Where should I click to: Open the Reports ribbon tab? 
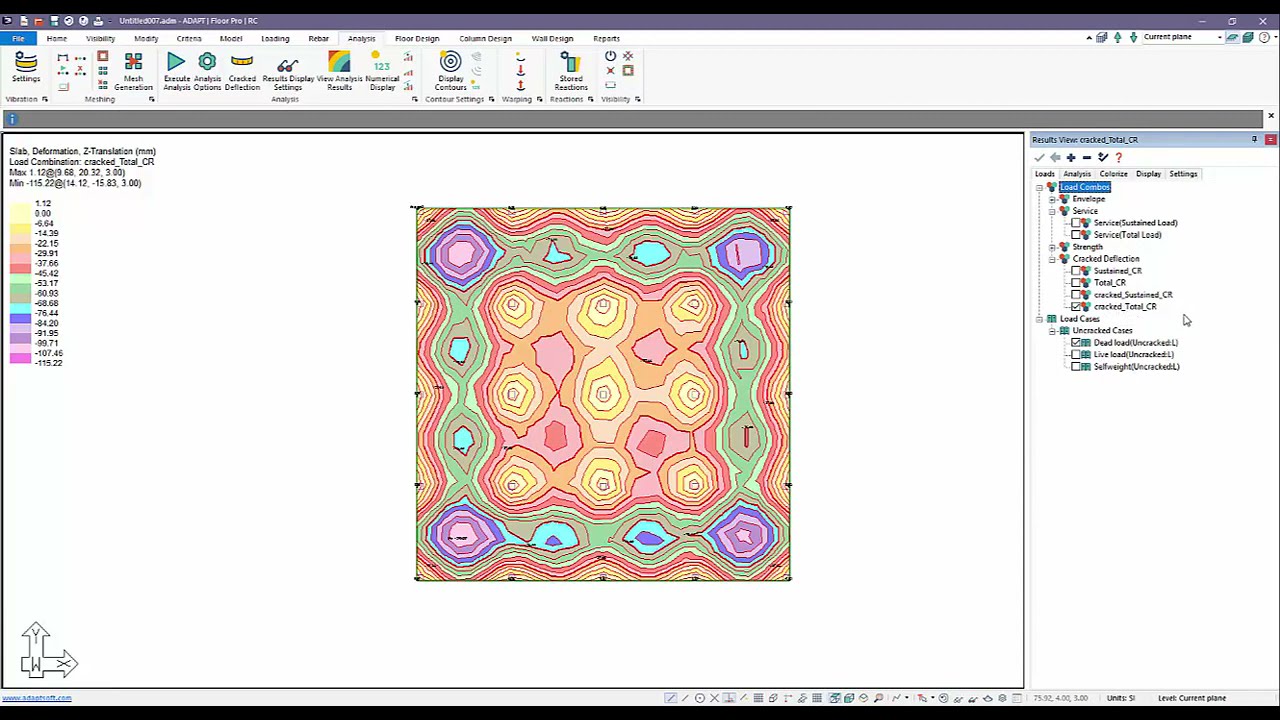tap(606, 38)
